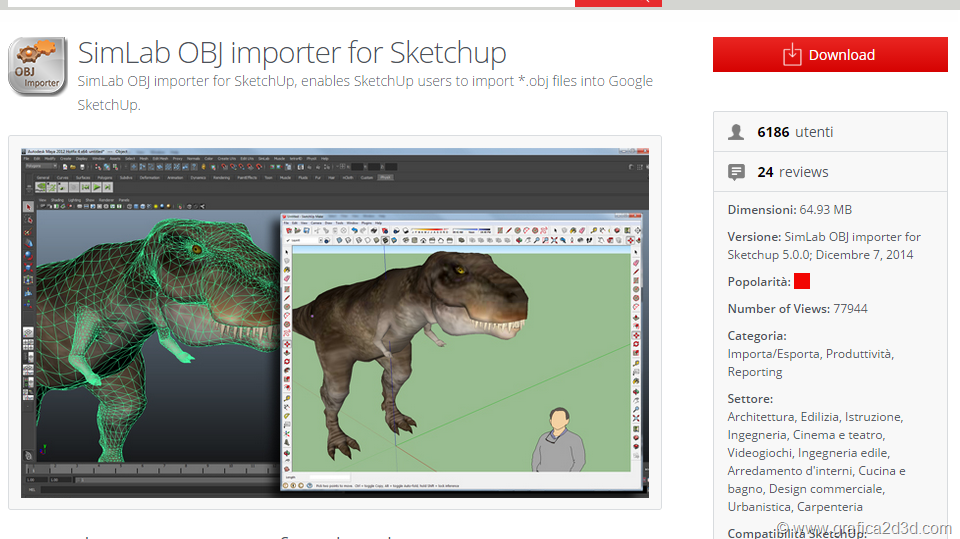Choose the Produttività category link
Viewport: 960px width, 539px height.
coord(859,354)
